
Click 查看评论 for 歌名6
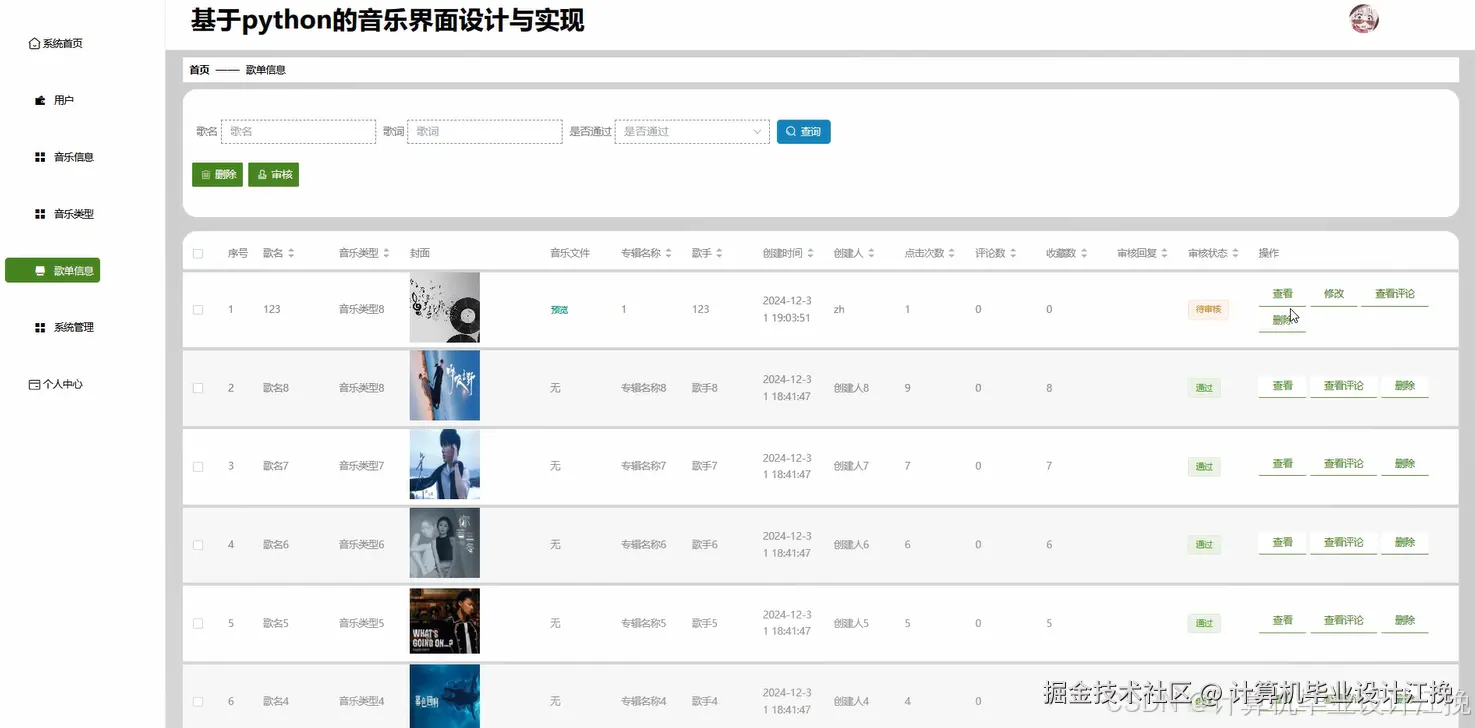pos(1343,543)
